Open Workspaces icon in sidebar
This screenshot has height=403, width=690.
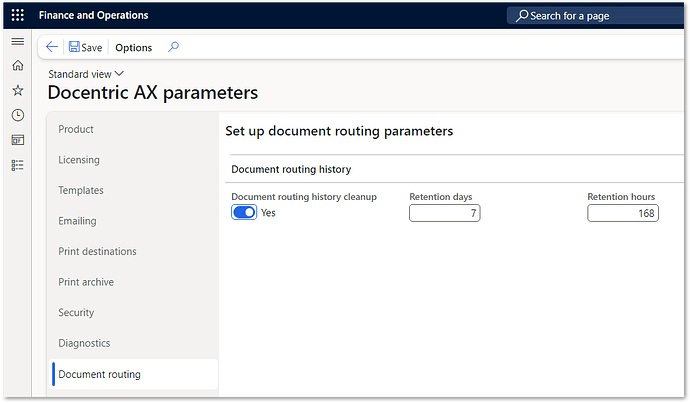pyautogui.click(x=18, y=140)
